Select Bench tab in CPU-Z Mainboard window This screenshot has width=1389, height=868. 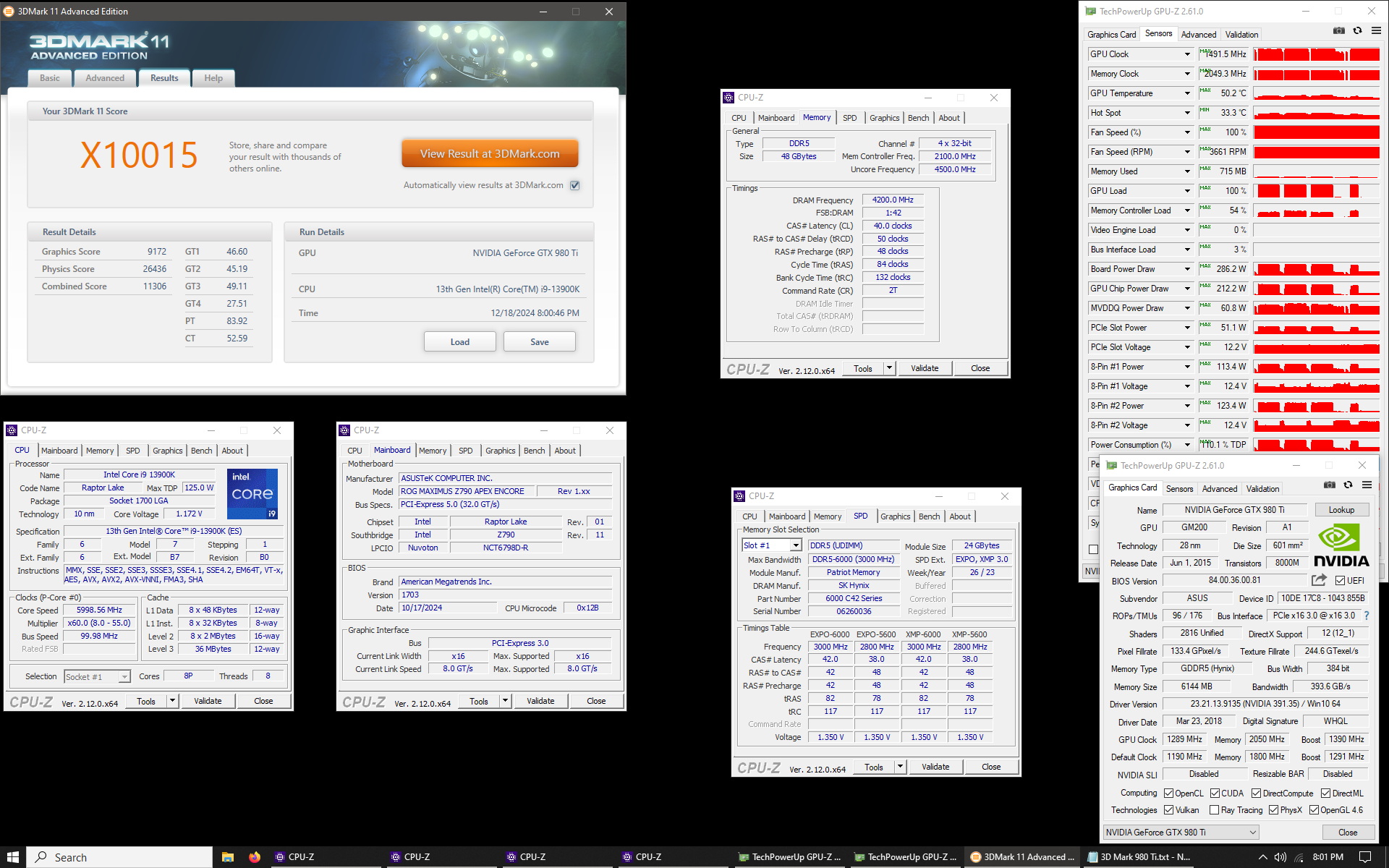pyautogui.click(x=535, y=451)
